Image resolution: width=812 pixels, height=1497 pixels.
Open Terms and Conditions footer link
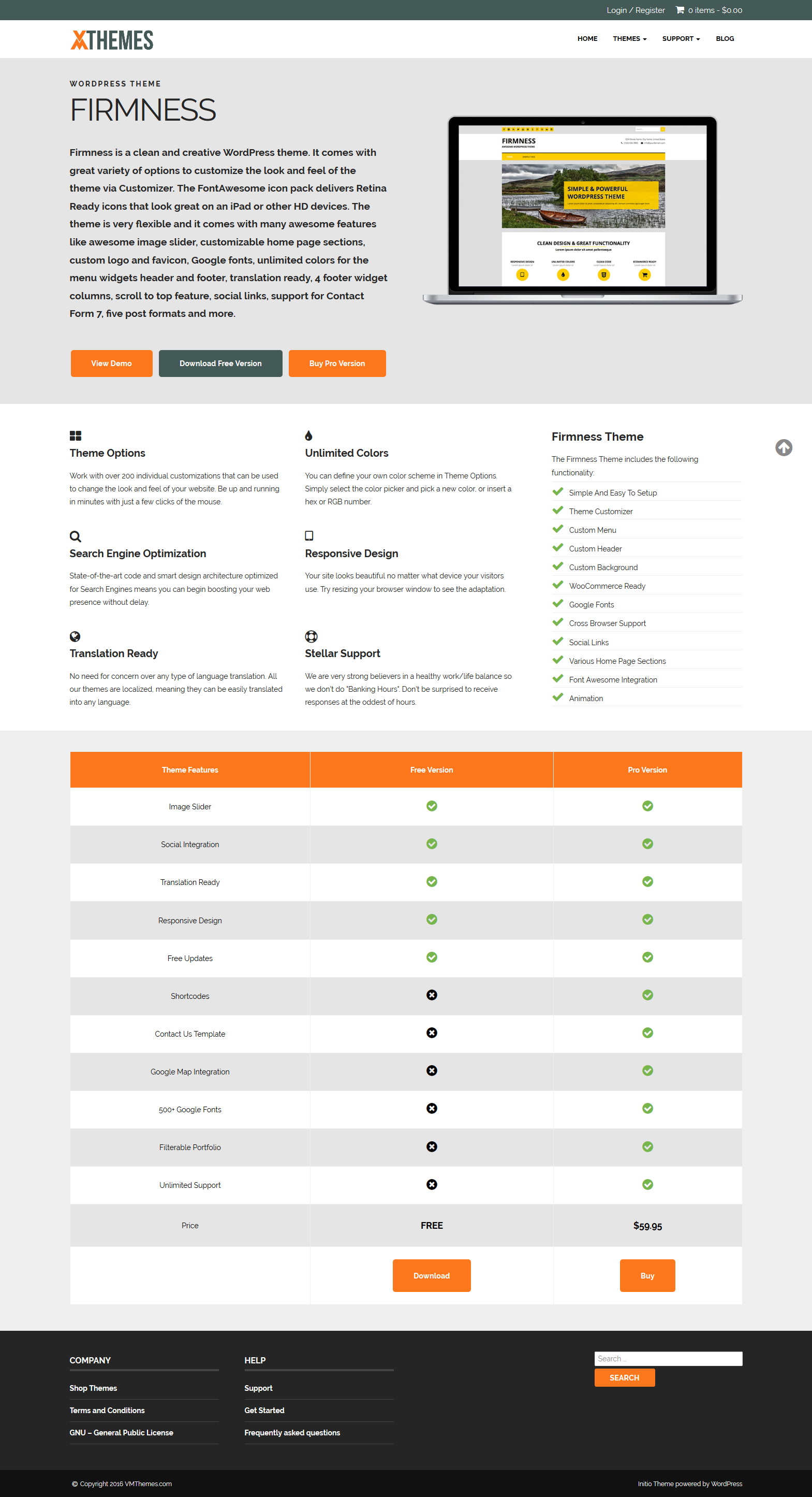[108, 1411]
